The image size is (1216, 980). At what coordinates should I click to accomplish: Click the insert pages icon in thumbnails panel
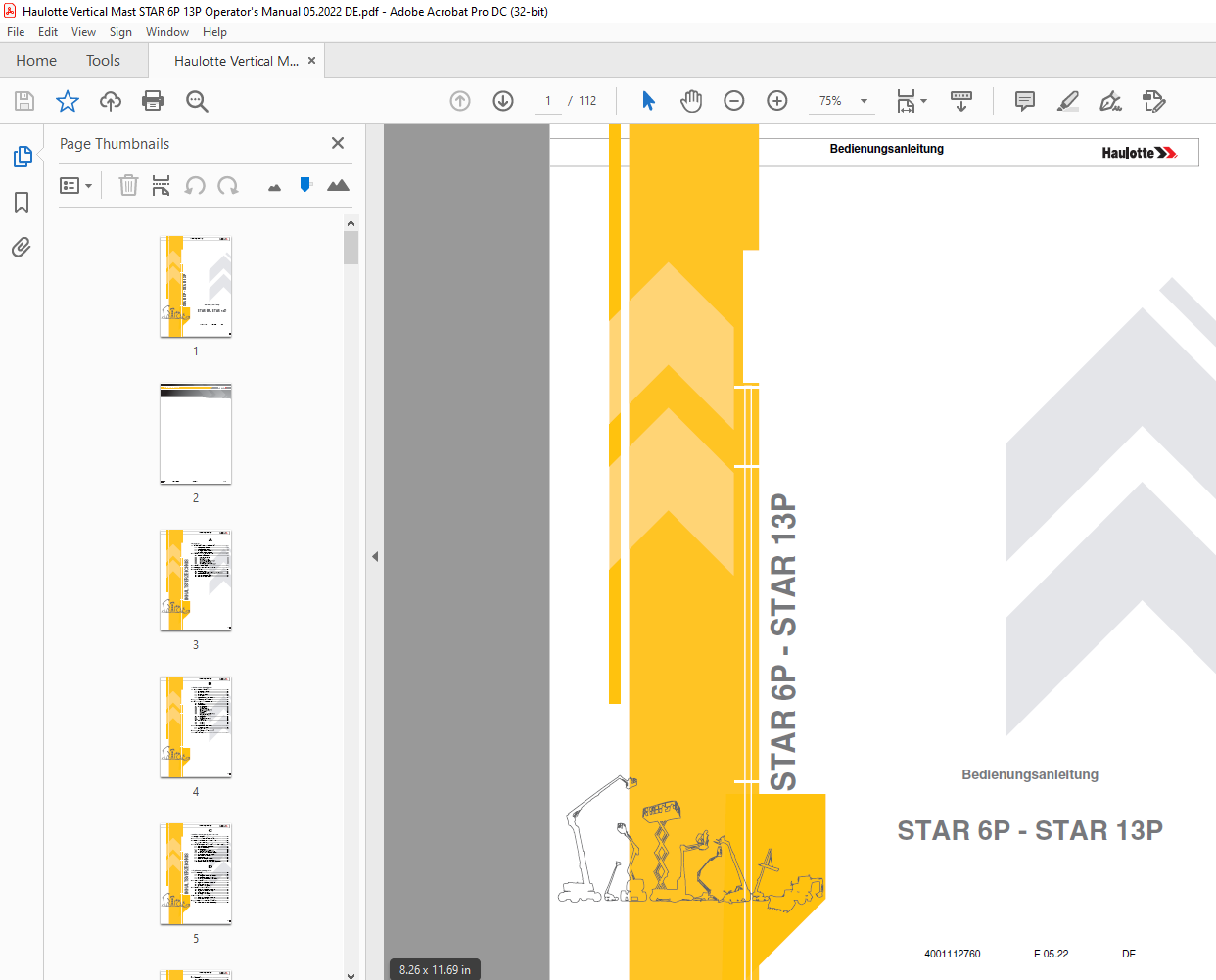[x=162, y=185]
